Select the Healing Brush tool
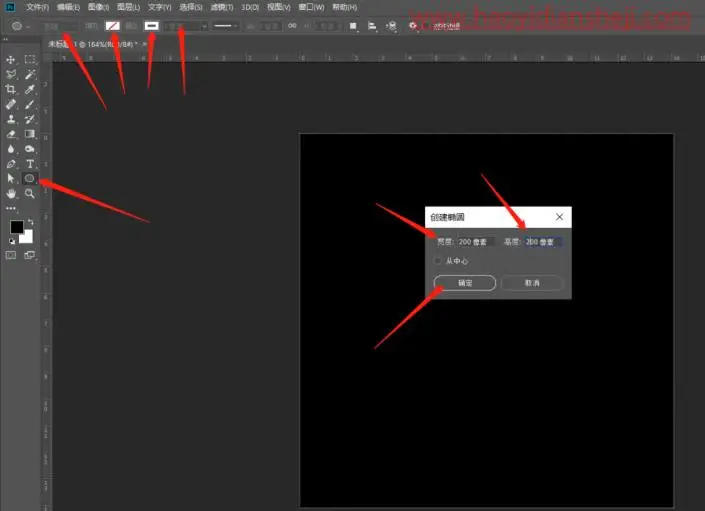Image resolution: width=705 pixels, height=511 pixels. click(x=11, y=104)
